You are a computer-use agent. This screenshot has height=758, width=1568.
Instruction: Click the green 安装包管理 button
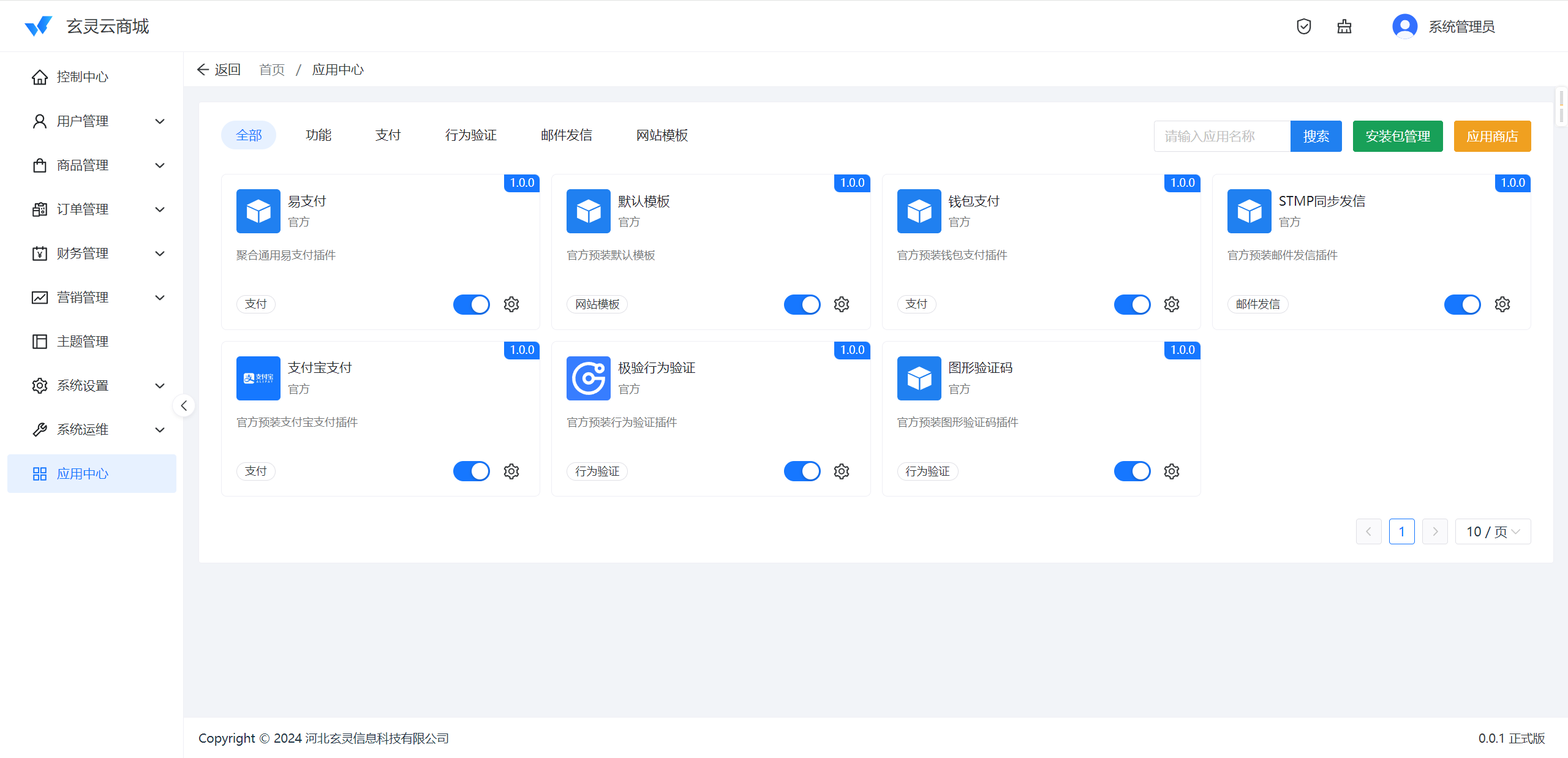click(x=1398, y=136)
